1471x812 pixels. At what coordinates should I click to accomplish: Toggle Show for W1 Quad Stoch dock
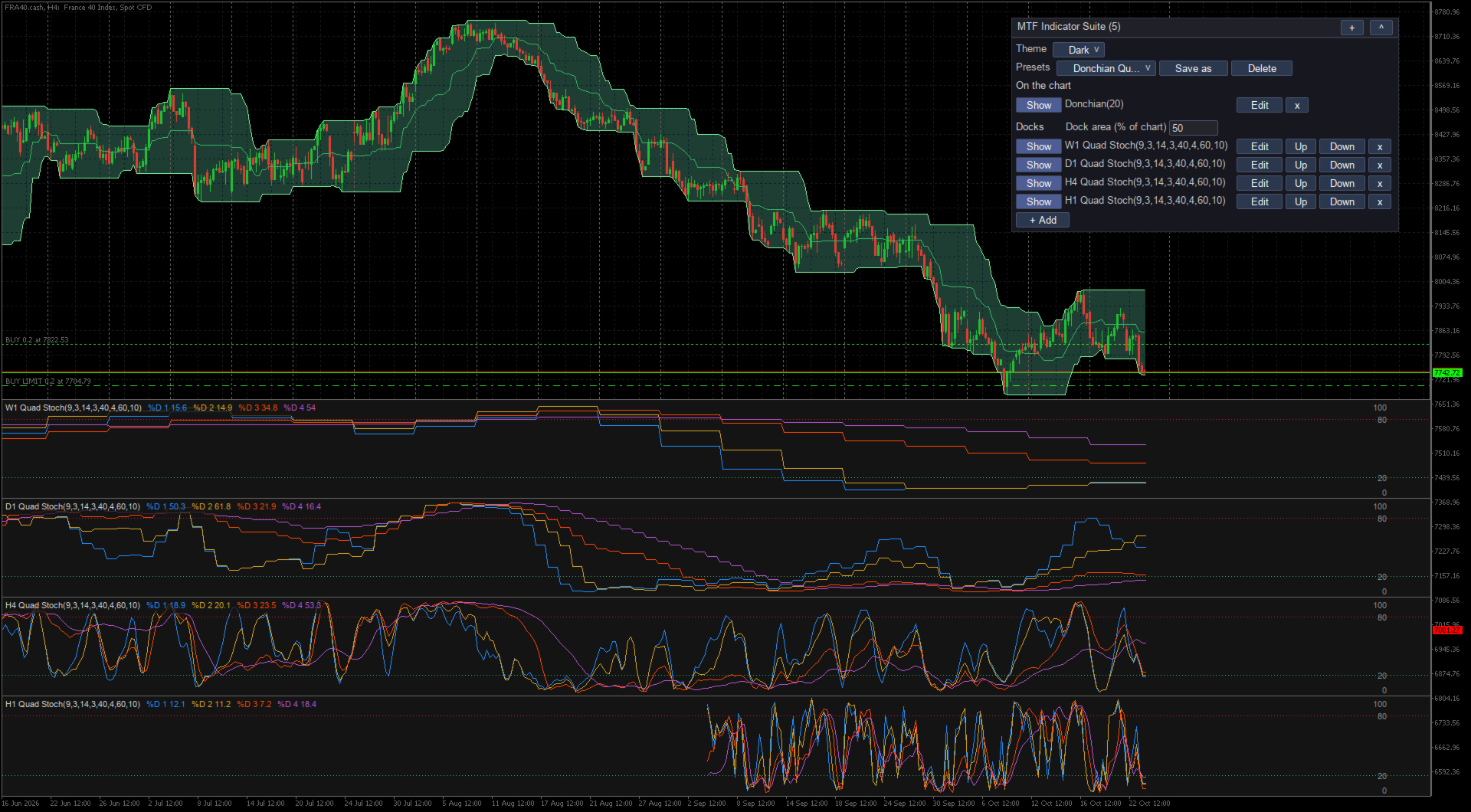click(x=1038, y=146)
